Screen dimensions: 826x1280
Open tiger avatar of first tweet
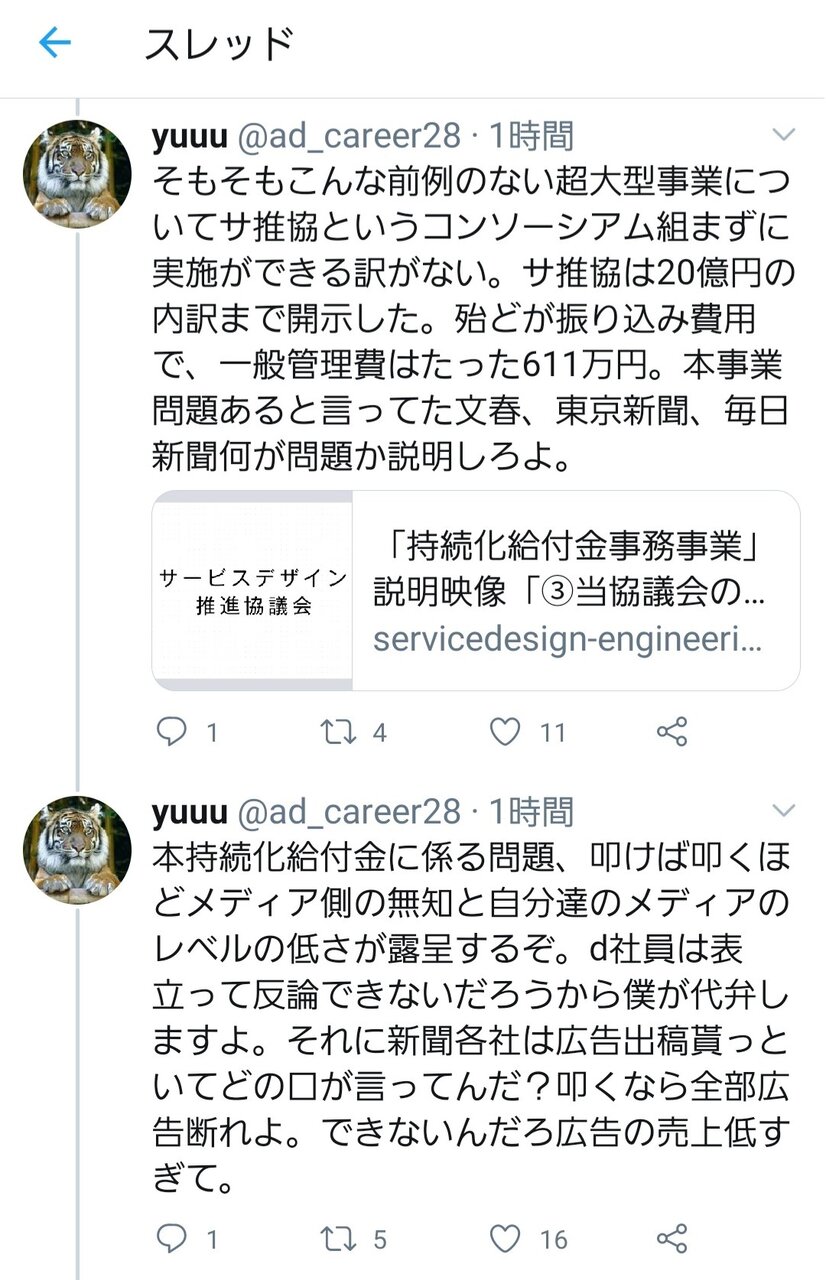pyautogui.click(x=77, y=175)
